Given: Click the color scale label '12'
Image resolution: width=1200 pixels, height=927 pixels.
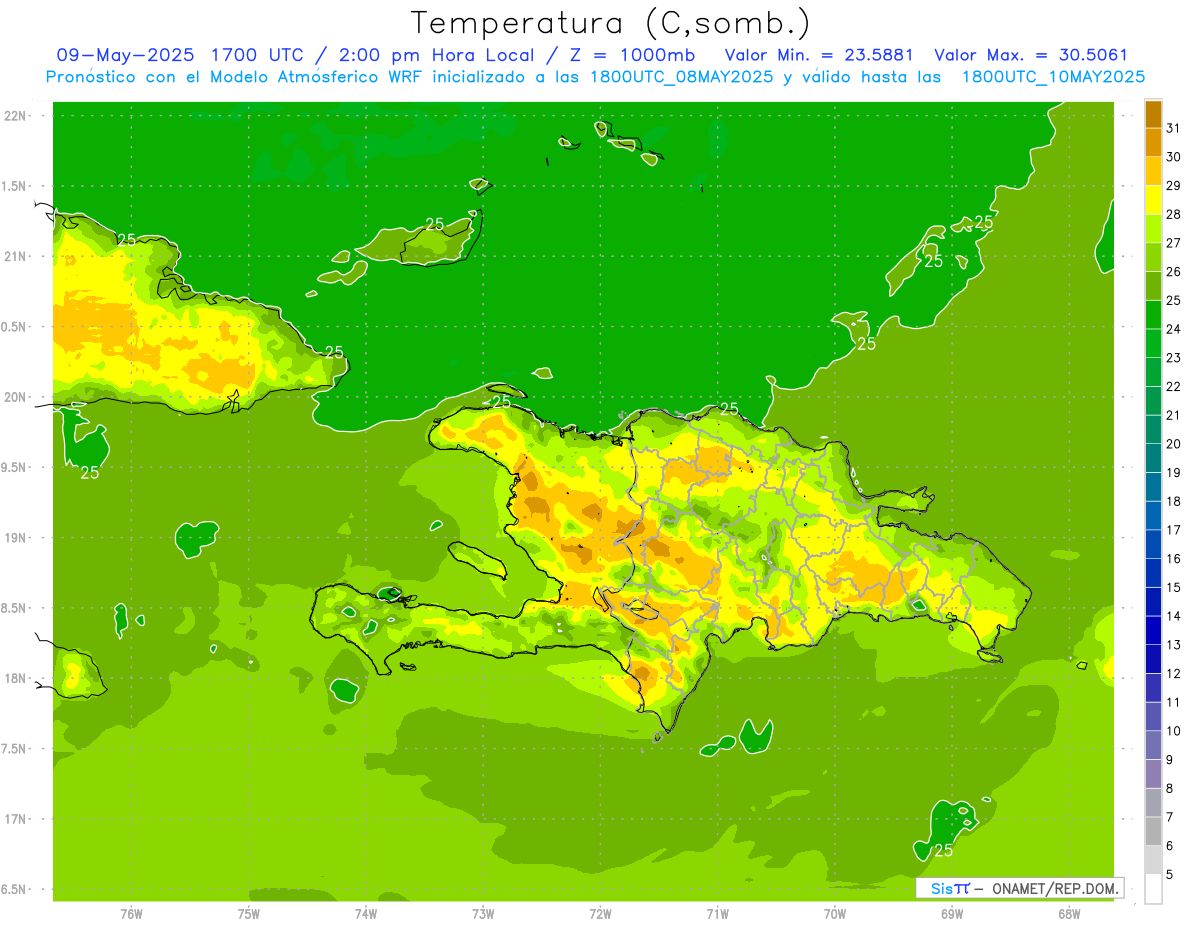Looking at the screenshot, I should pos(1173,674).
